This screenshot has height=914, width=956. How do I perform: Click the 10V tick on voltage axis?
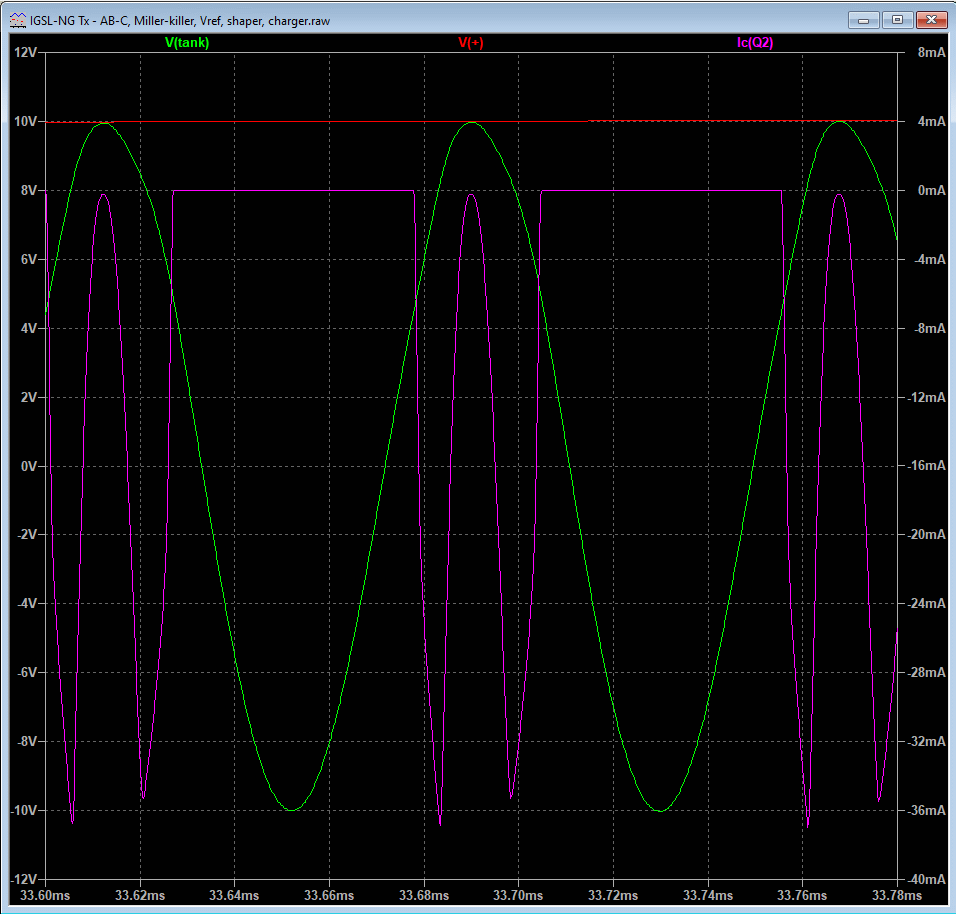coord(25,121)
